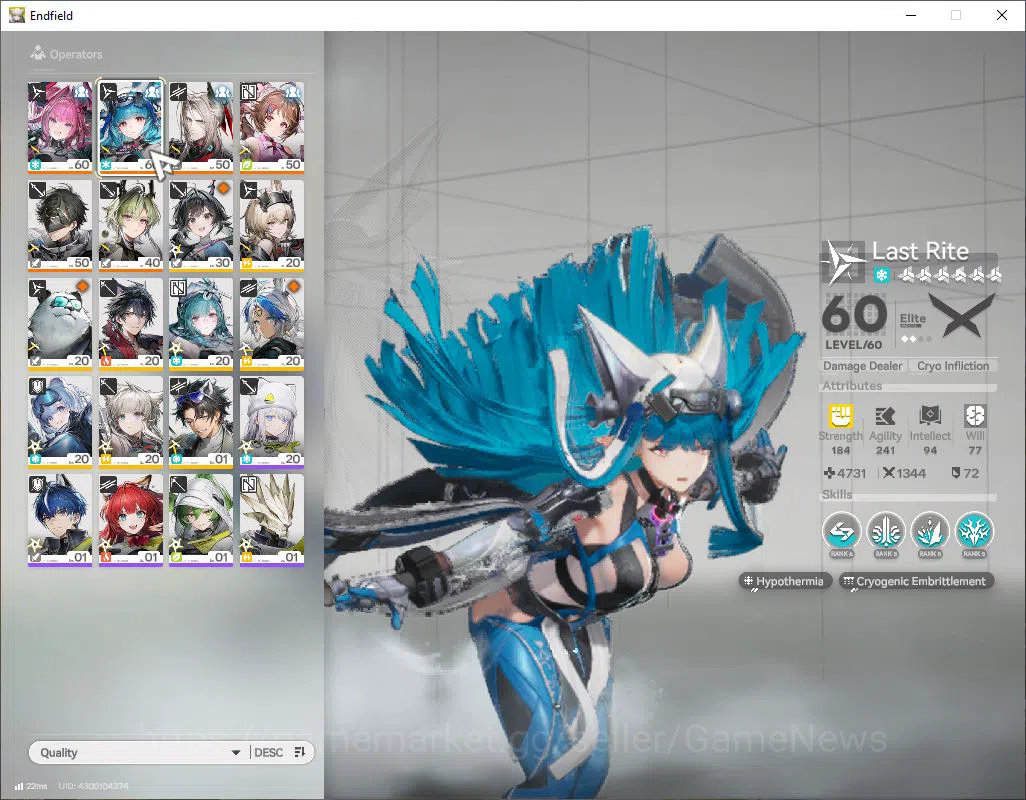
Task: Select the green-haired level 40 operator
Action: coord(130,225)
